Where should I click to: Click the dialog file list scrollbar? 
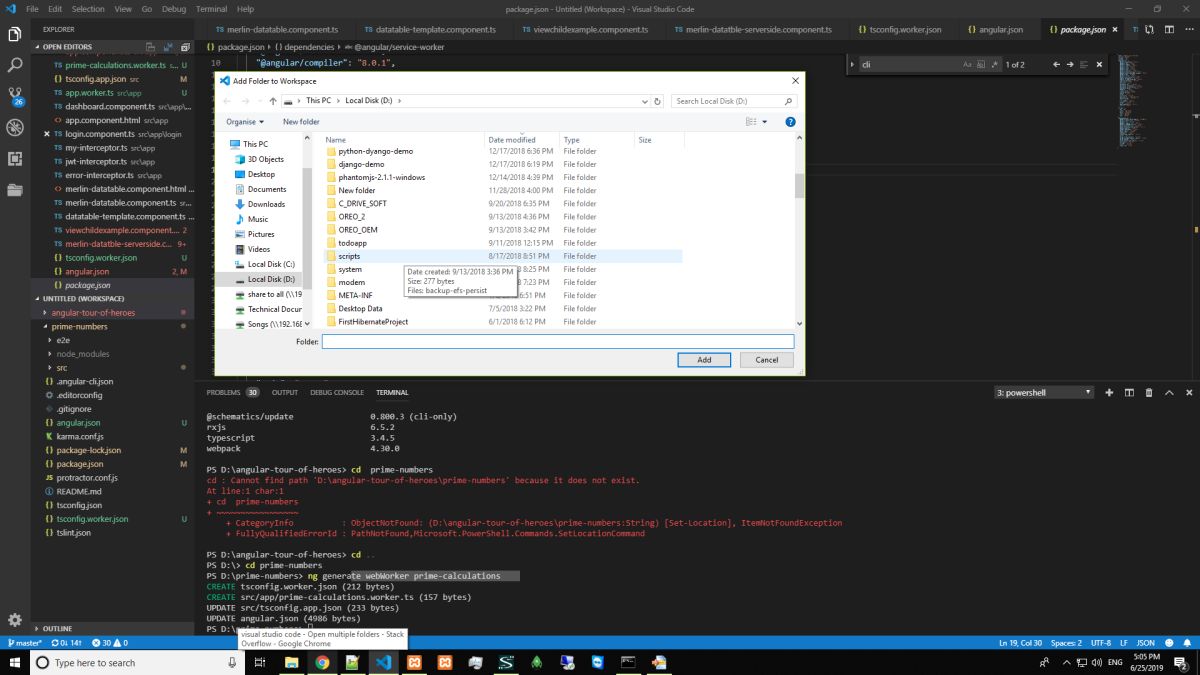pyautogui.click(x=799, y=186)
